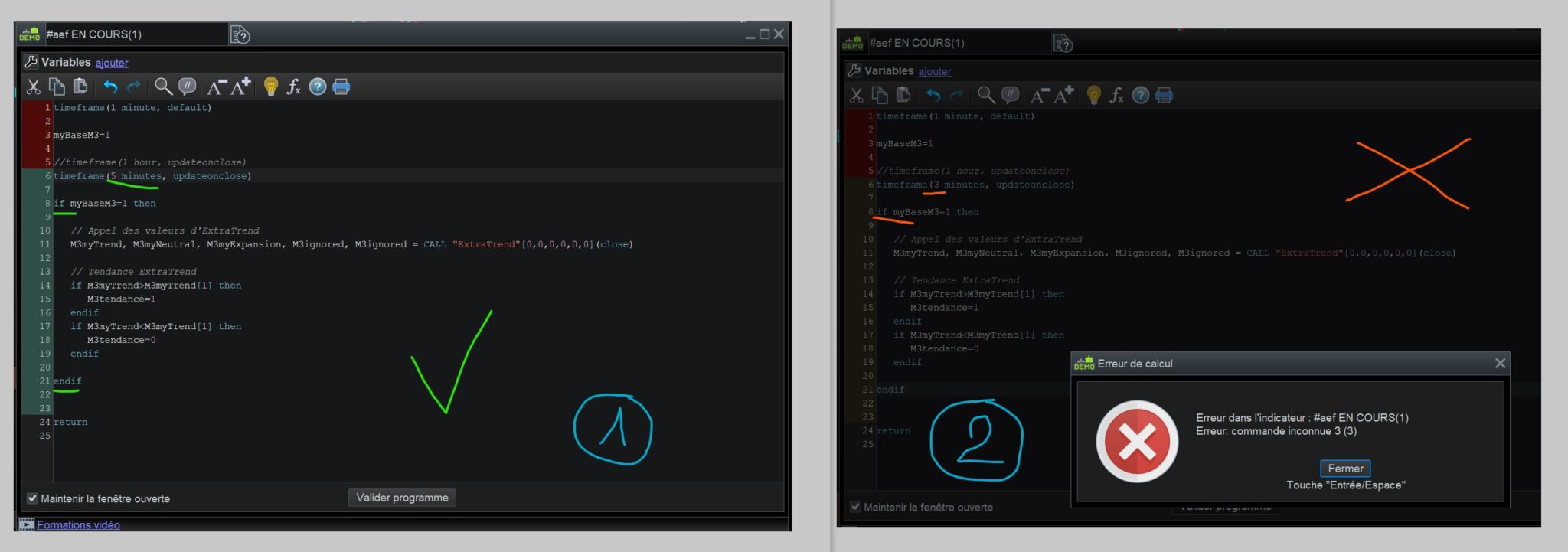Redo the edit in left editor

[x=134, y=87]
